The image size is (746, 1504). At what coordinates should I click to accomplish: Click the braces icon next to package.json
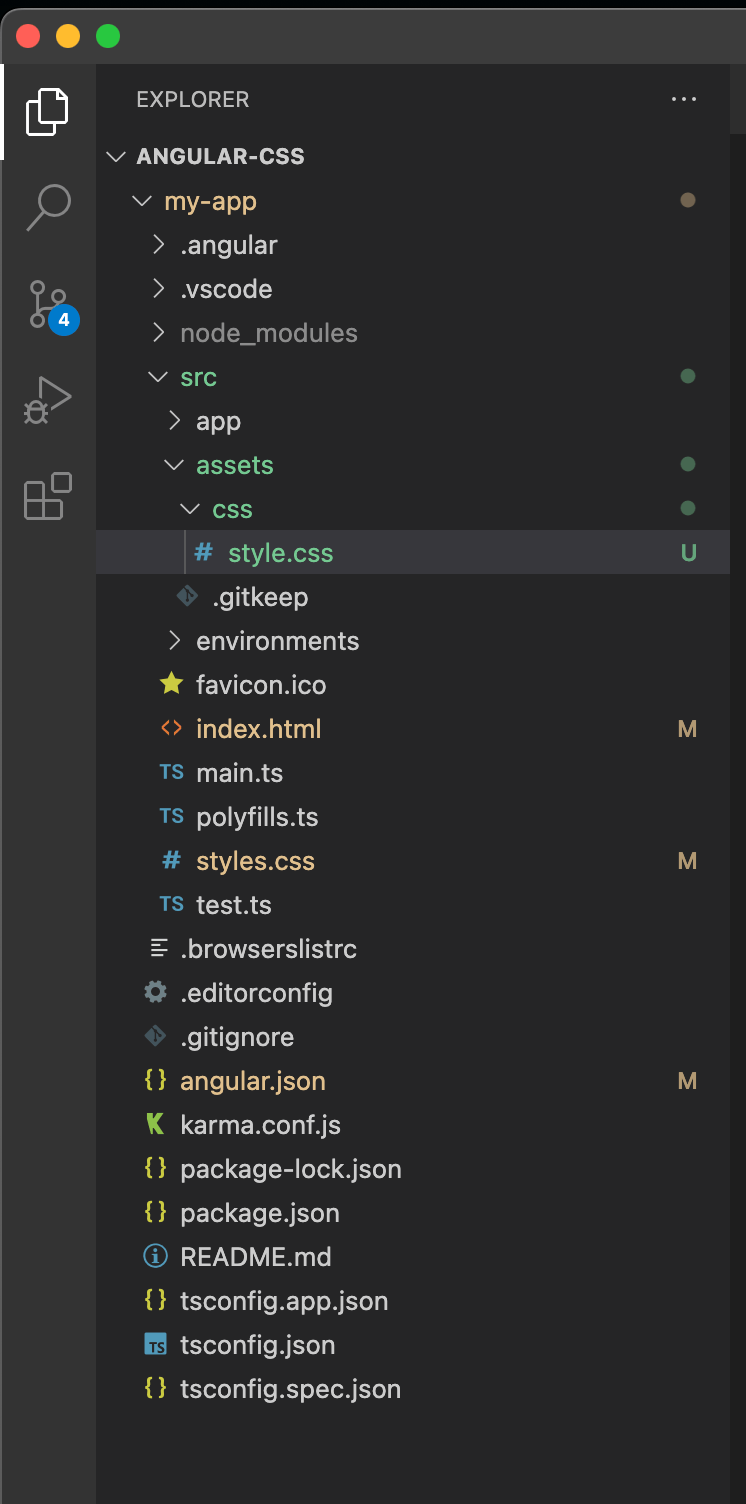156,1212
